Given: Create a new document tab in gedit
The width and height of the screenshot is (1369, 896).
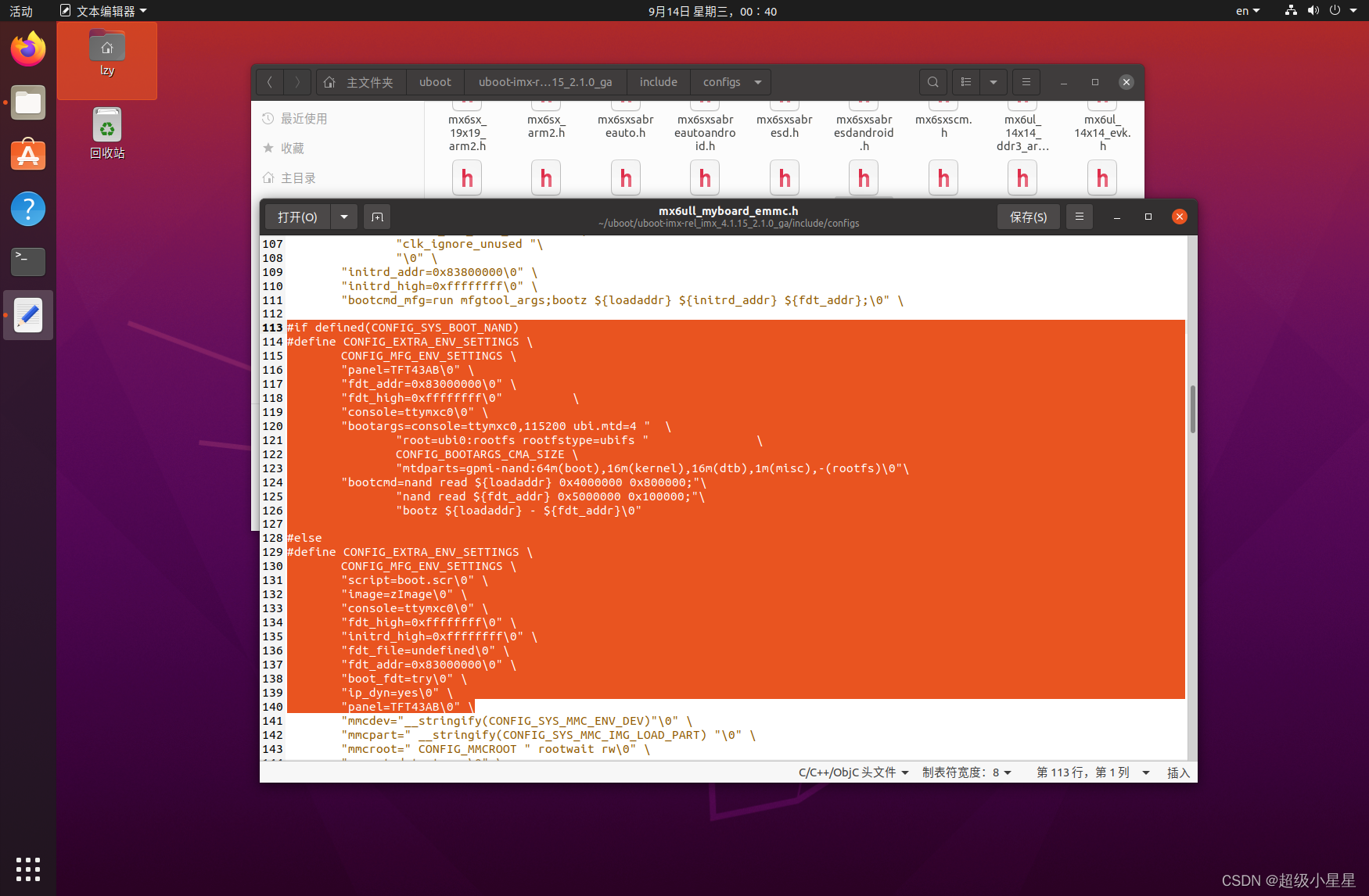Looking at the screenshot, I should 377,217.
